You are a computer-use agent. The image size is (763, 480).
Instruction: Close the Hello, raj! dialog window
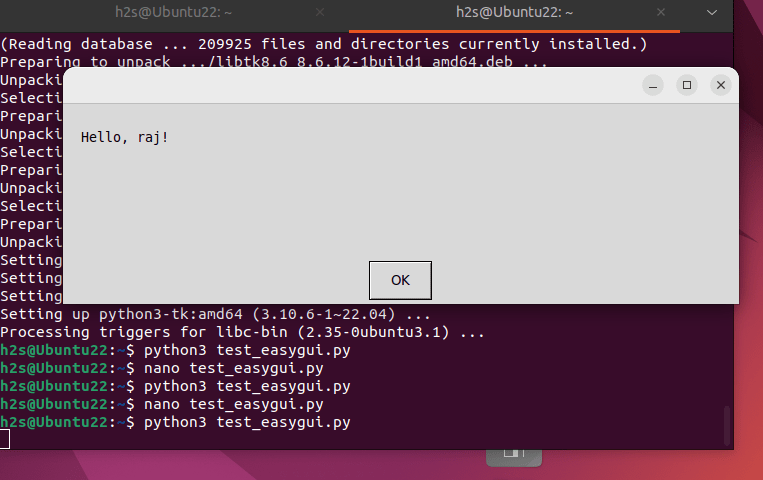tap(721, 85)
